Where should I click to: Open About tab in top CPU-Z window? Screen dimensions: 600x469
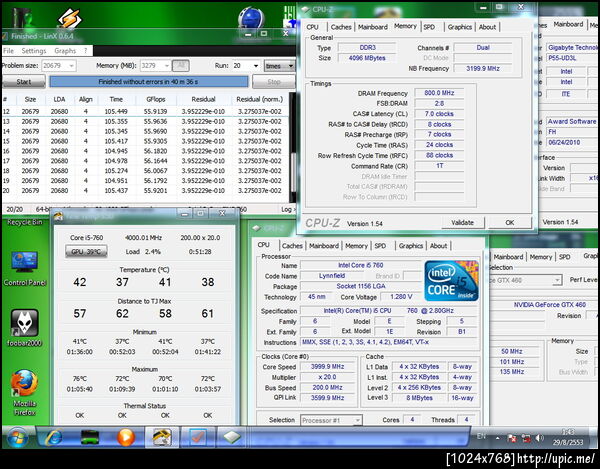(x=487, y=27)
